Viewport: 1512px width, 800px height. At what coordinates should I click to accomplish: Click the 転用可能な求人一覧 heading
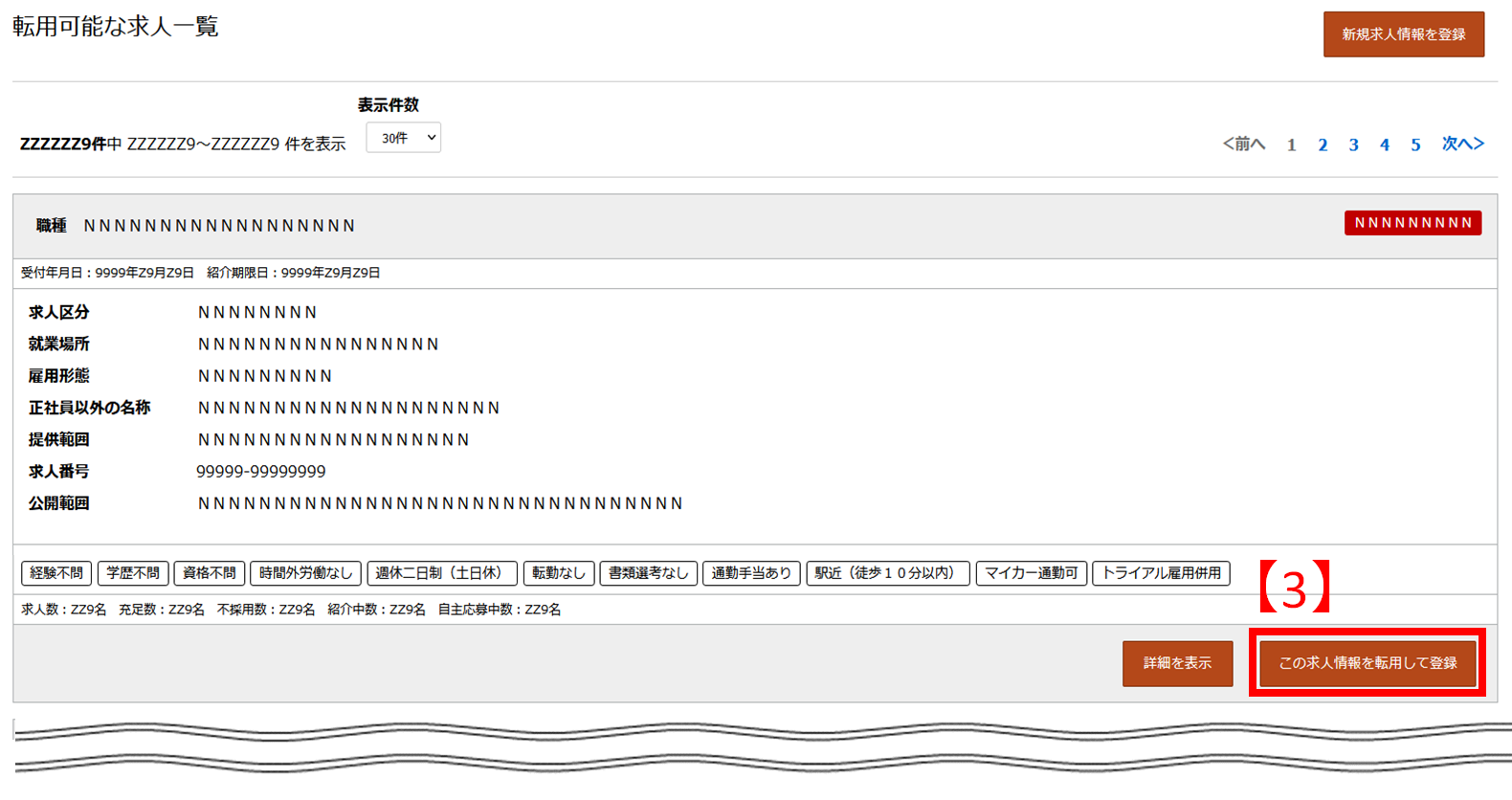coord(116,27)
